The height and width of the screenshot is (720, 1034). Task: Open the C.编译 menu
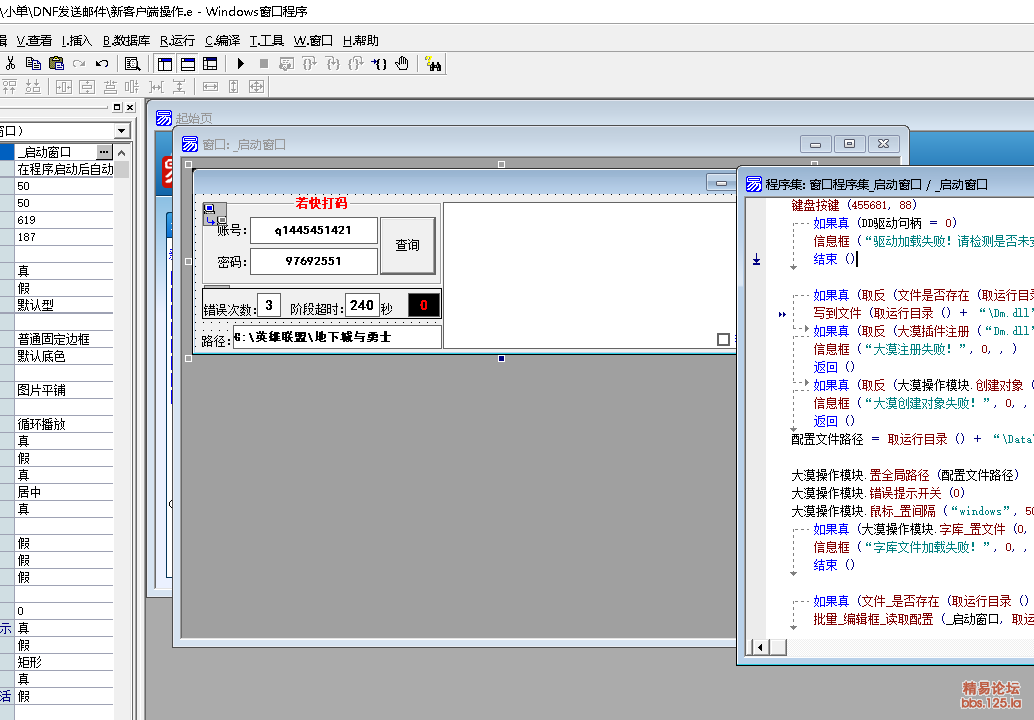click(x=222, y=41)
